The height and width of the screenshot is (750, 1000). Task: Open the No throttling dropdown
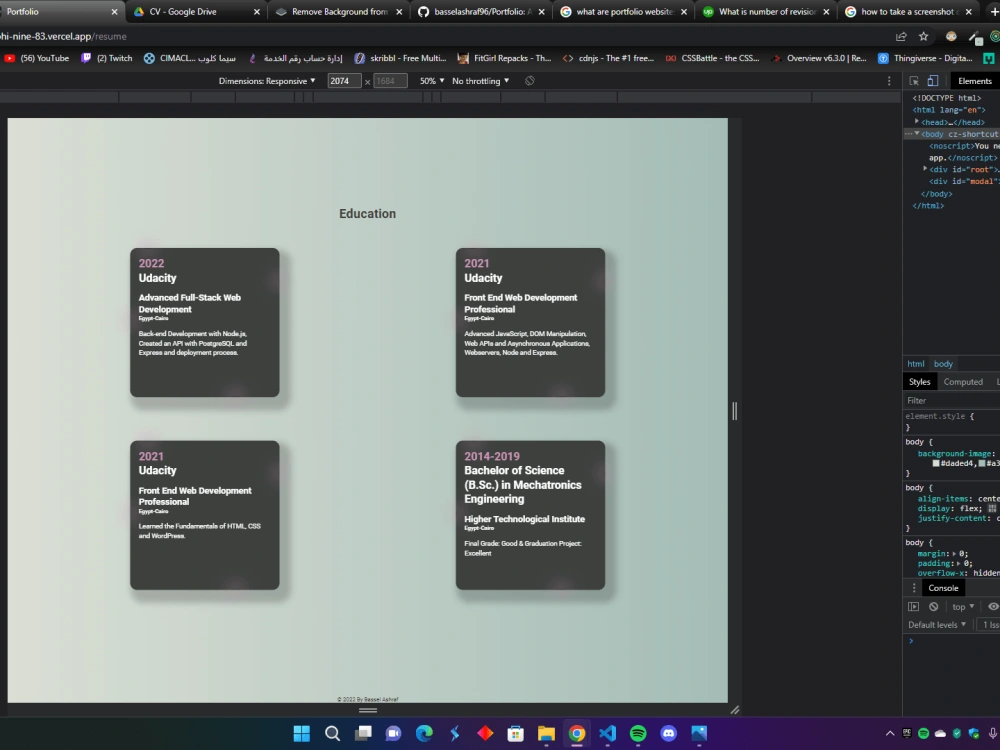coord(481,81)
